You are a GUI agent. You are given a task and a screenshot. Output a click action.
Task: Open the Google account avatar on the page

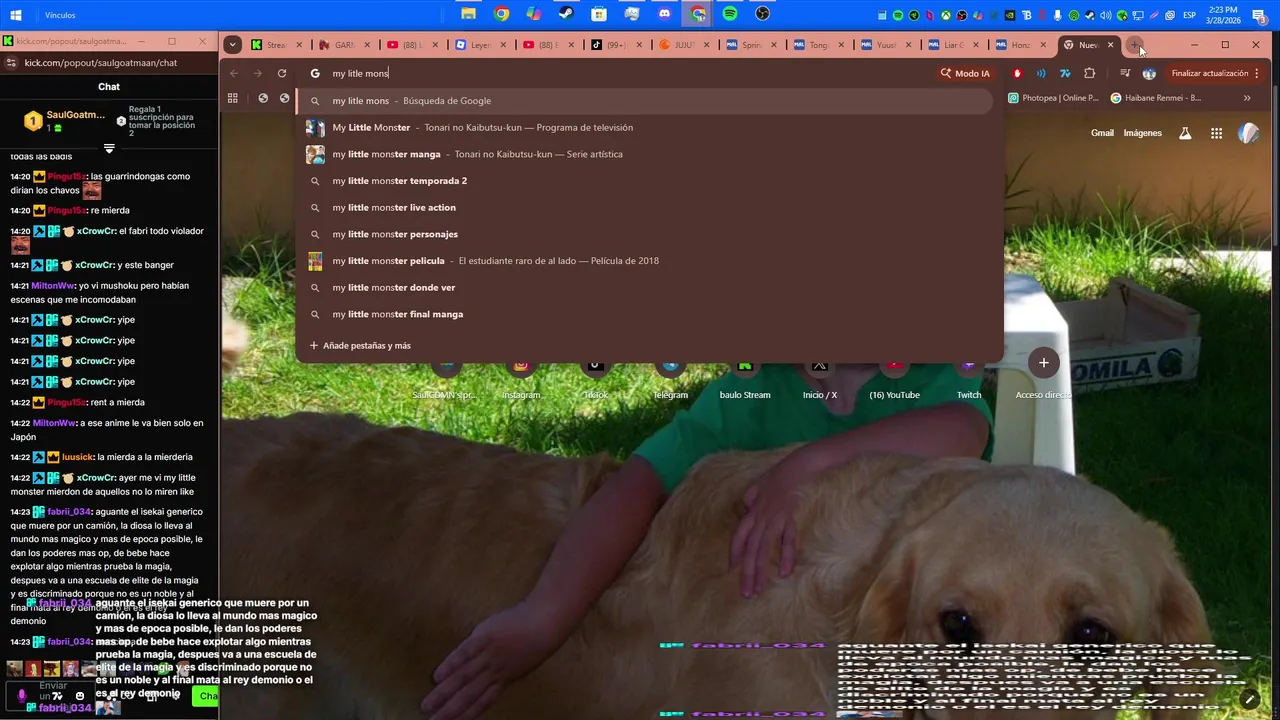pyautogui.click(x=1248, y=133)
